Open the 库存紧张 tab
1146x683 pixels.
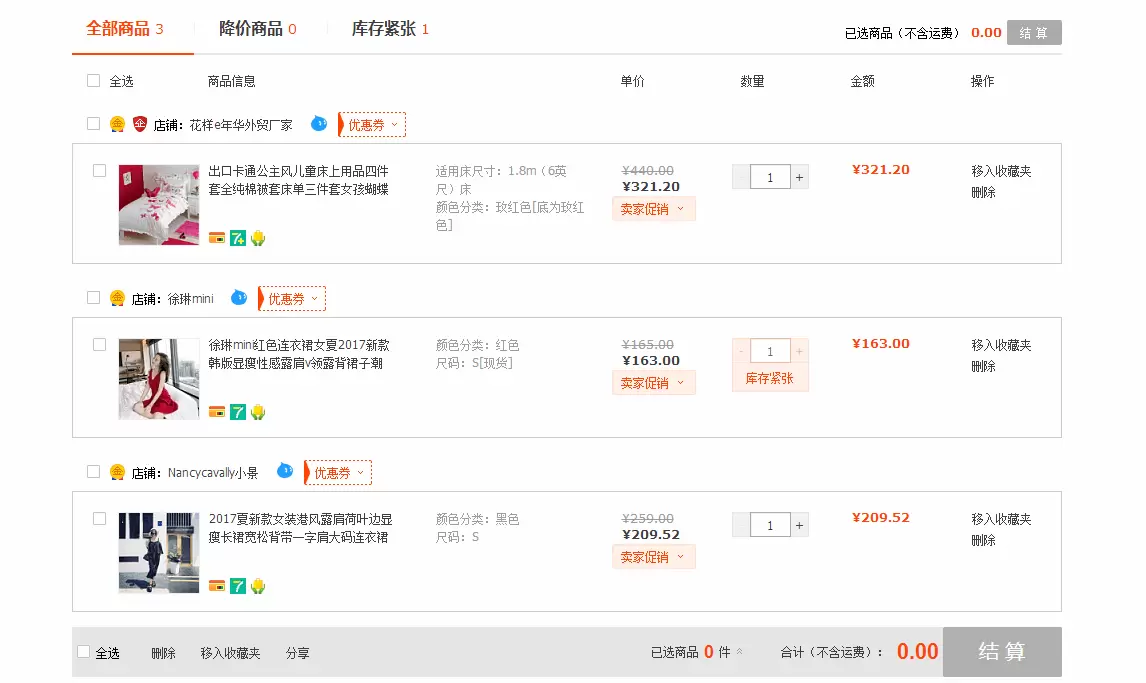[x=390, y=29]
